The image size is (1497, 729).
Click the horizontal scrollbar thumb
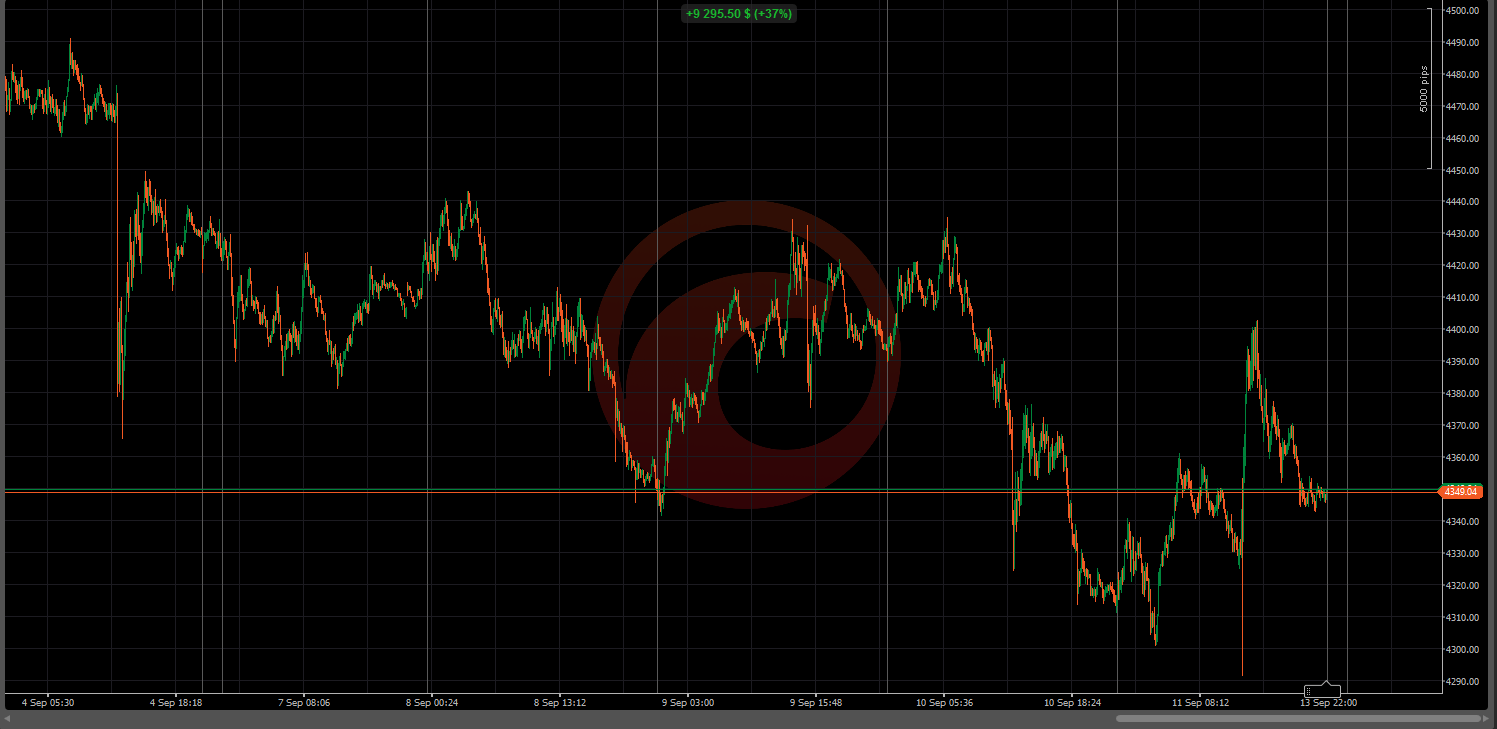pos(1298,718)
